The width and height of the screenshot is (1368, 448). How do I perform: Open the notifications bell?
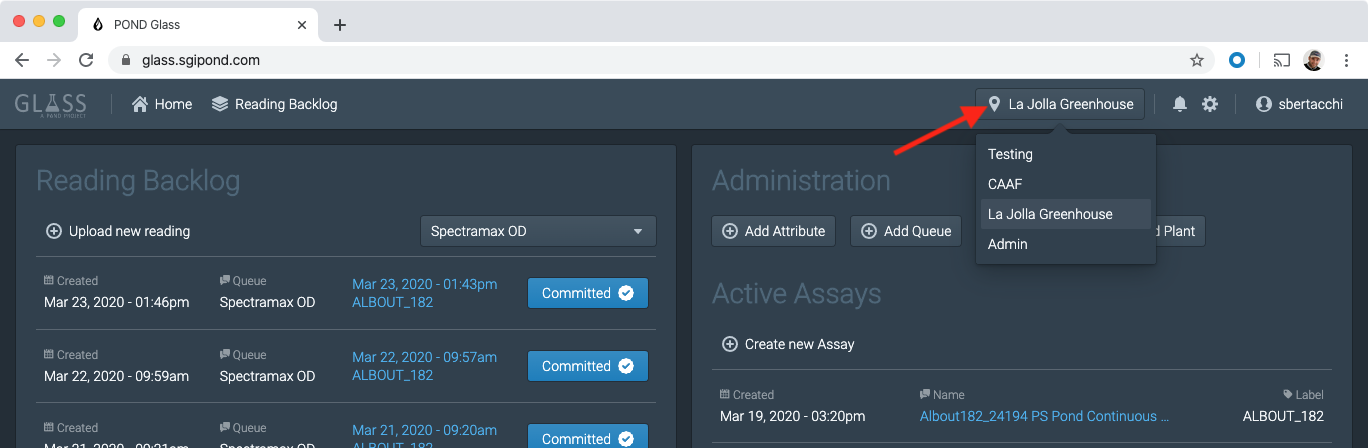[x=1180, y=104]
